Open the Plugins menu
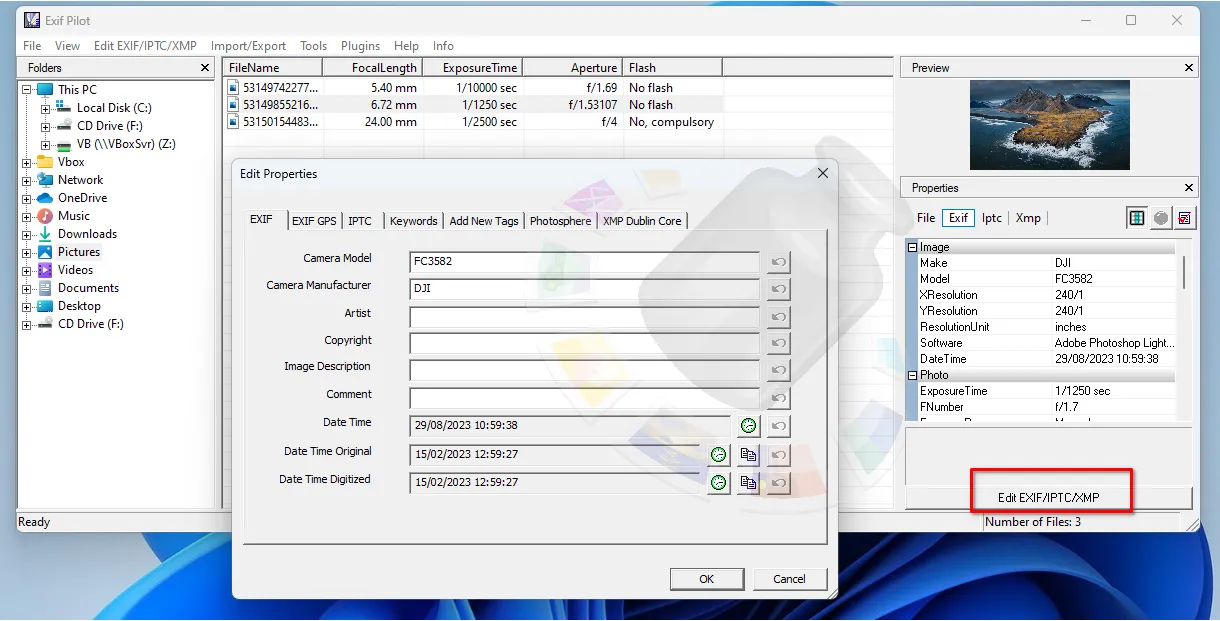This screenshot has height=621, width=1220. point(360,46)
